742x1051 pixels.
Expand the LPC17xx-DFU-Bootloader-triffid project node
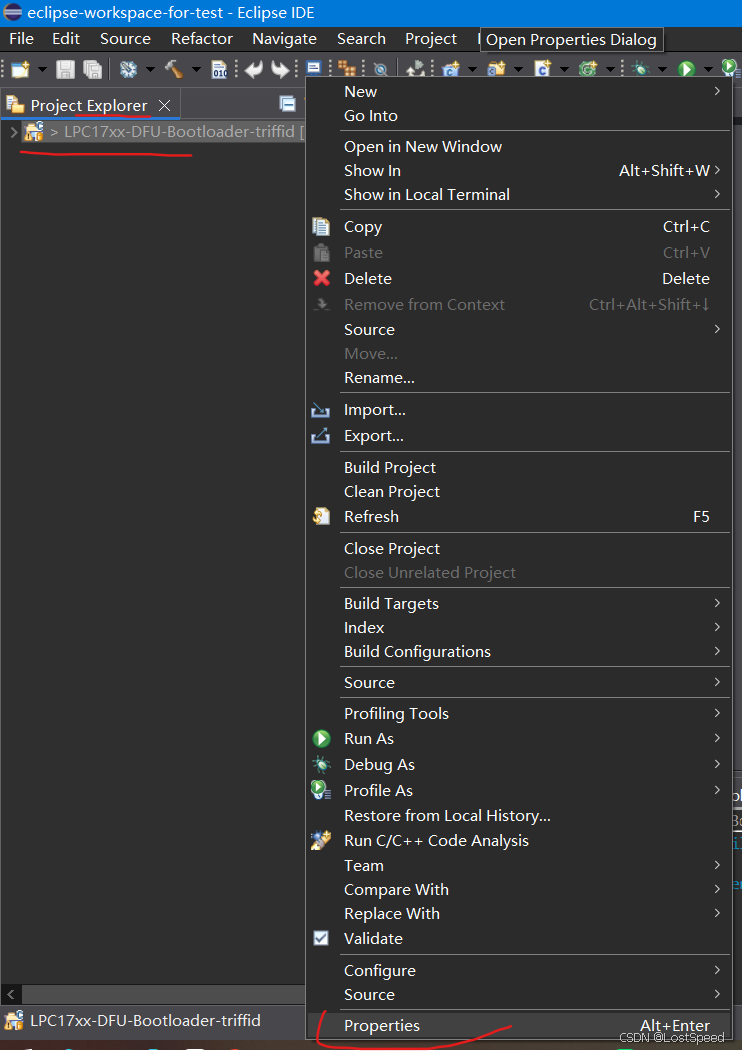[13, 131]
